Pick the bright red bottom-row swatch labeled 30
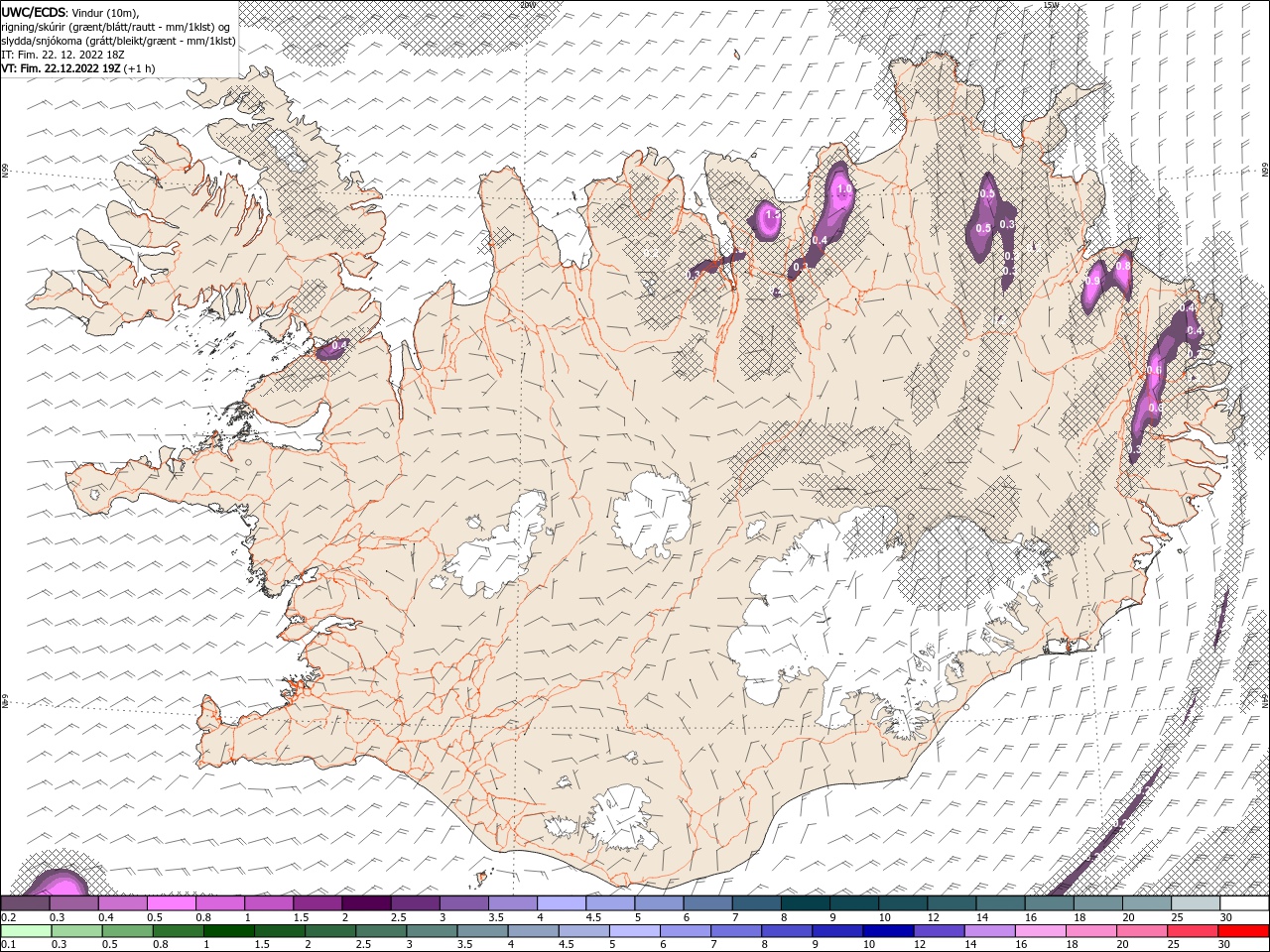Screen dimensions: 1270x952 pos(1242,931)
